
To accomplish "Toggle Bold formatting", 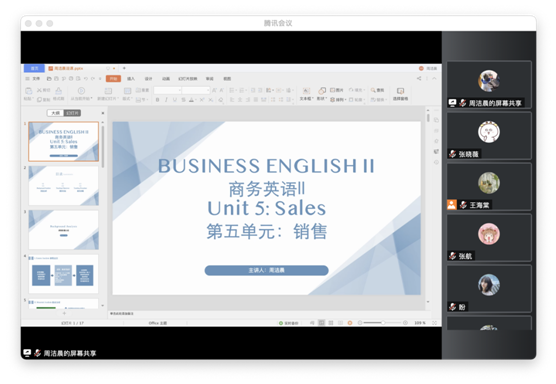I will pos(157,100).
